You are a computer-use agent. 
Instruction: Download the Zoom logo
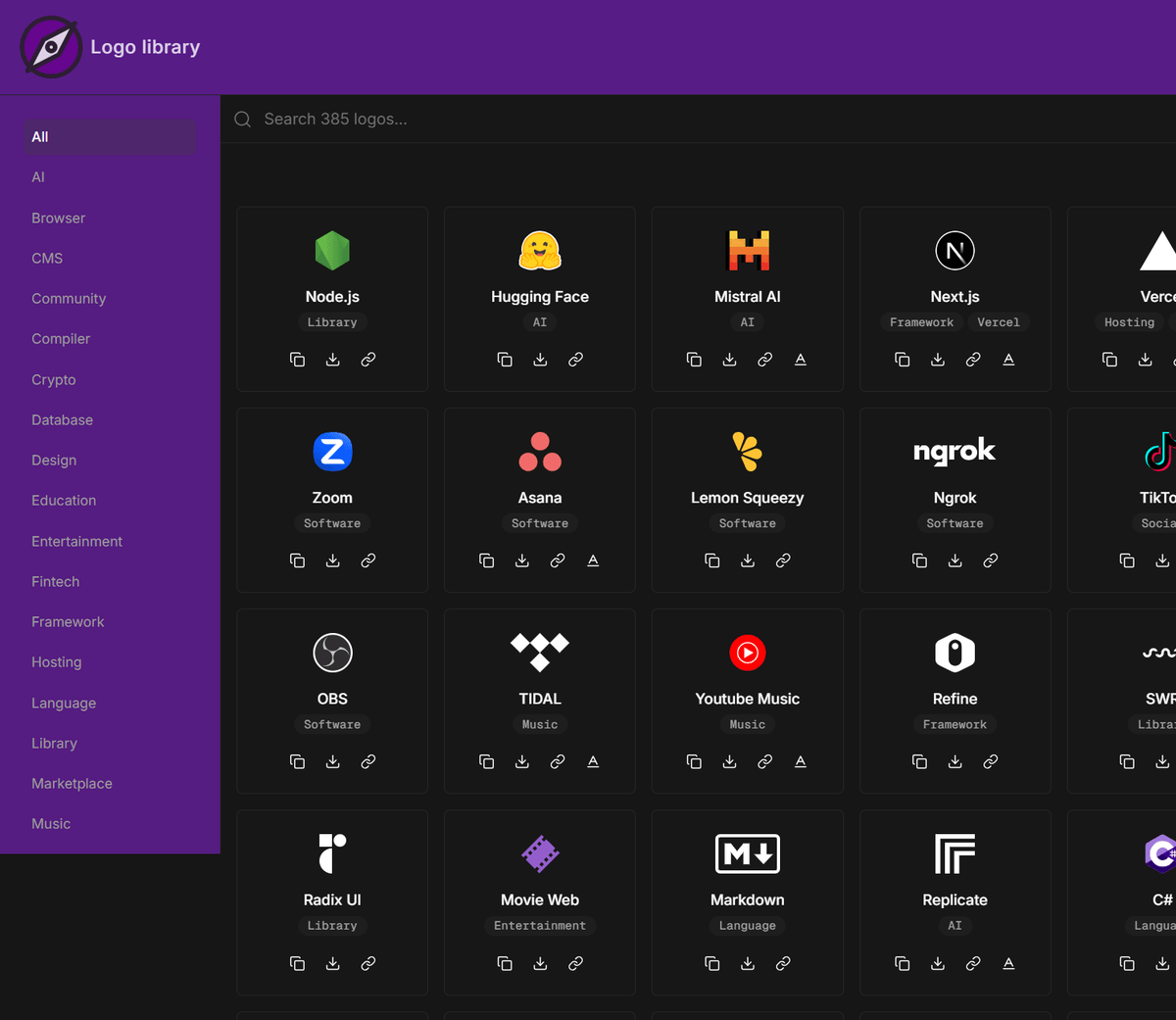(x=333, y=560)
